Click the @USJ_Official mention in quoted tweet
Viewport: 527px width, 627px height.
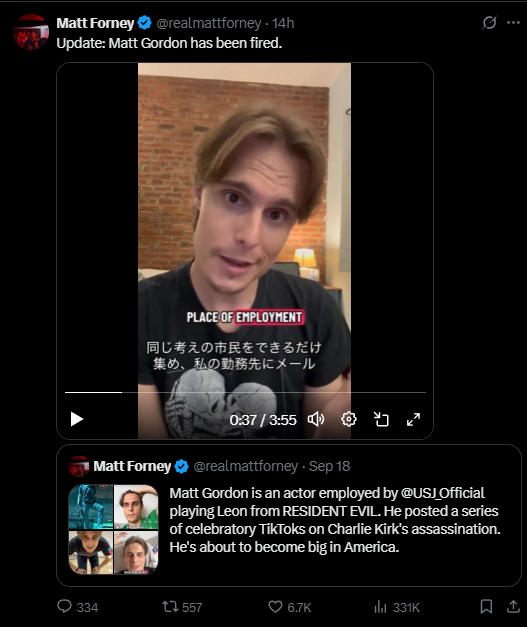tap(443, 493)
